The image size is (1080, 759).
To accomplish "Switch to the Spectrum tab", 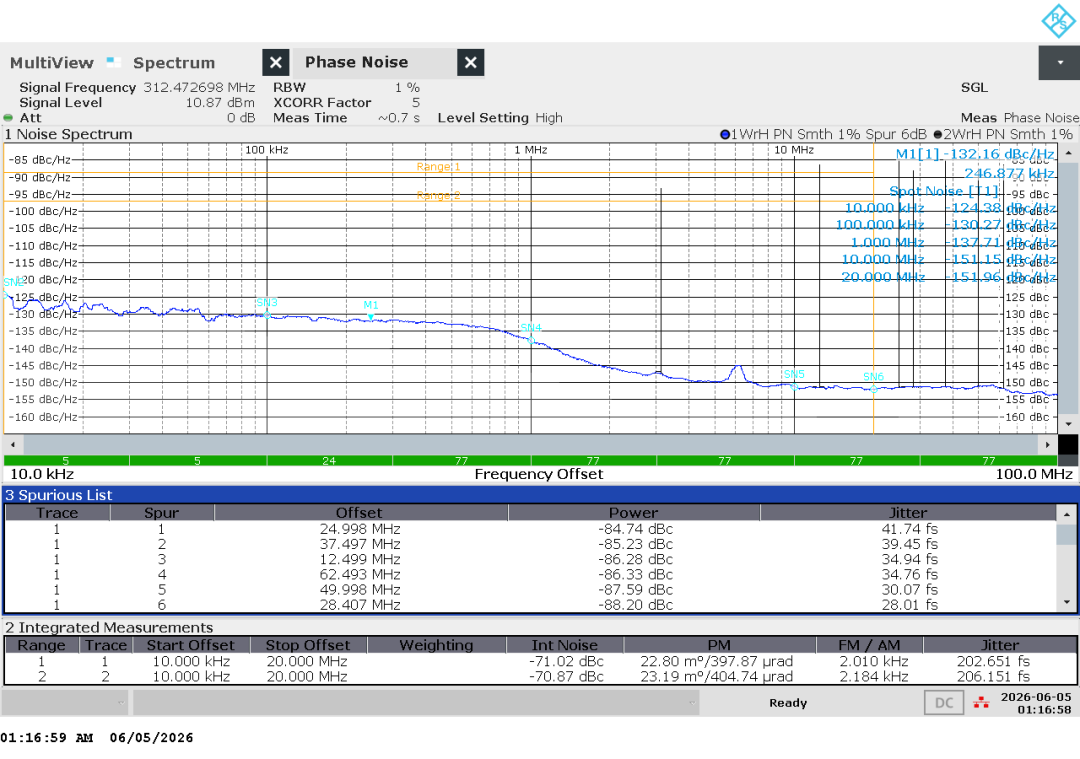I will click(x=174, y=63).
